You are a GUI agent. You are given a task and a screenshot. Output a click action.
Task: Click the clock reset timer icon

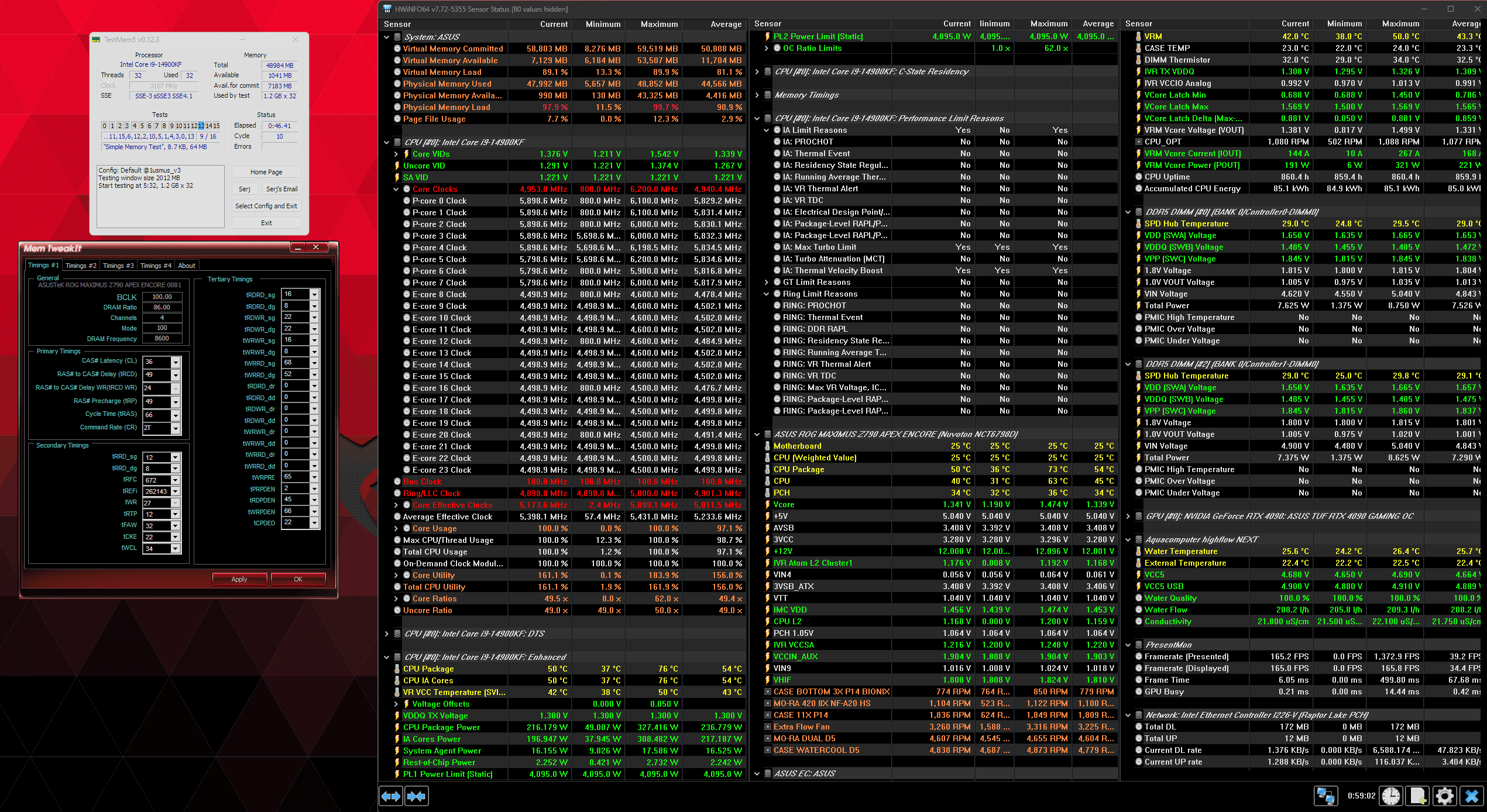point(1391,796)
